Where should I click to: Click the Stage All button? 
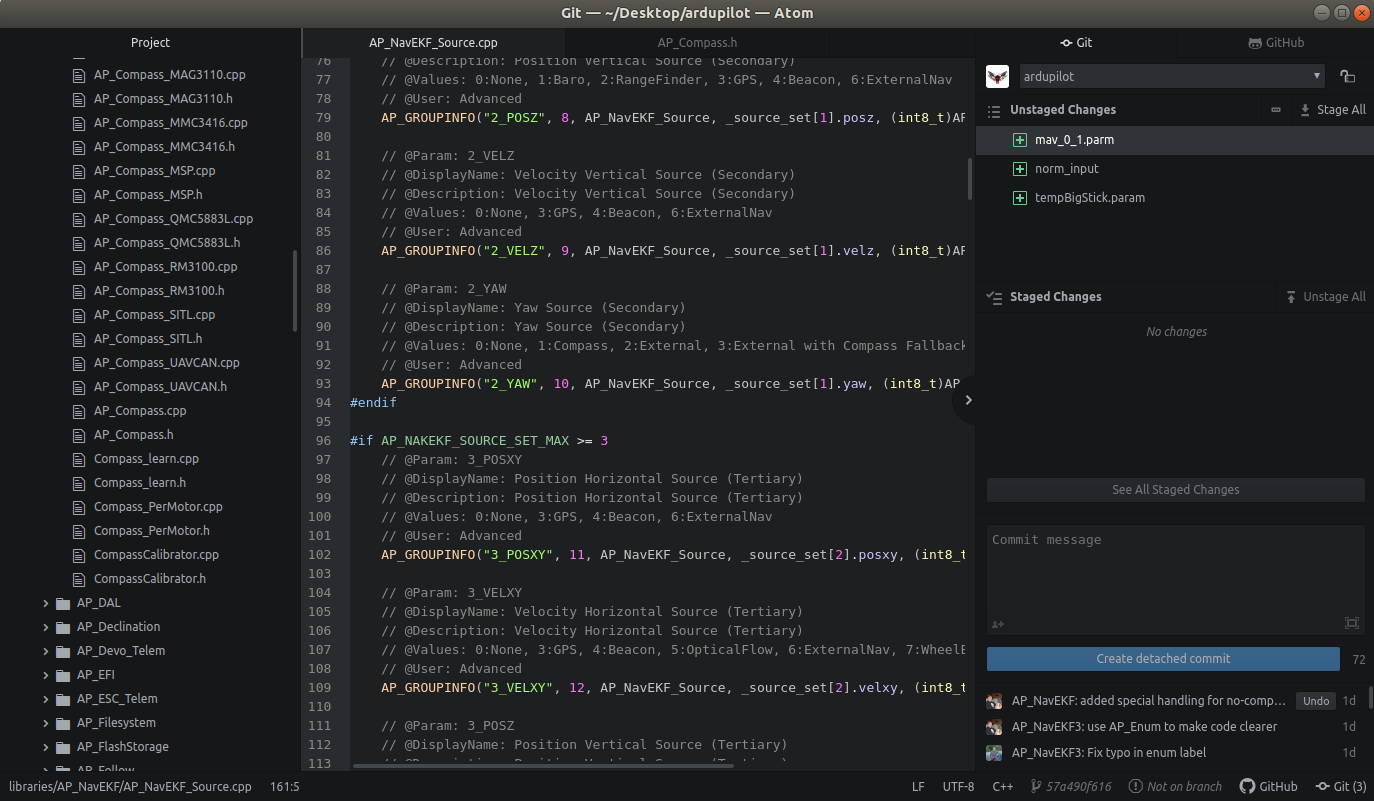[x=1332, y=110]
